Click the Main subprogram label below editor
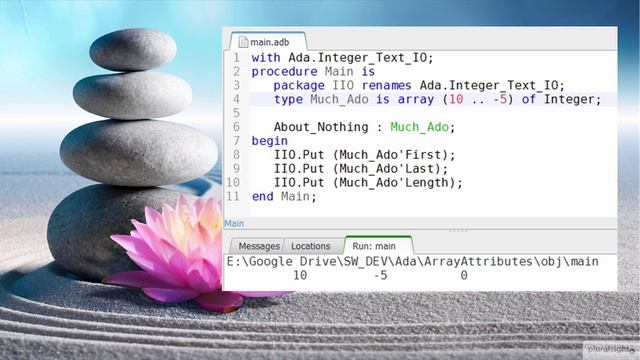This screenshot has height=360, width=640. point(234,223)
